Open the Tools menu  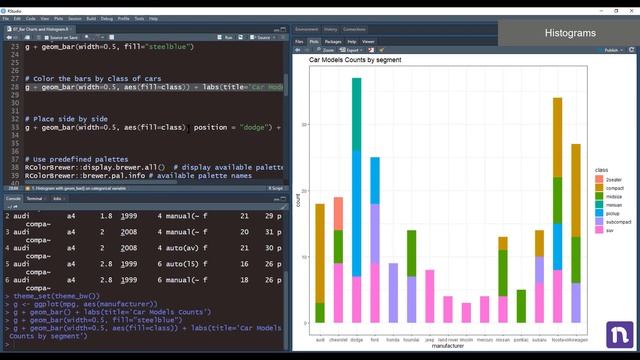140,19
